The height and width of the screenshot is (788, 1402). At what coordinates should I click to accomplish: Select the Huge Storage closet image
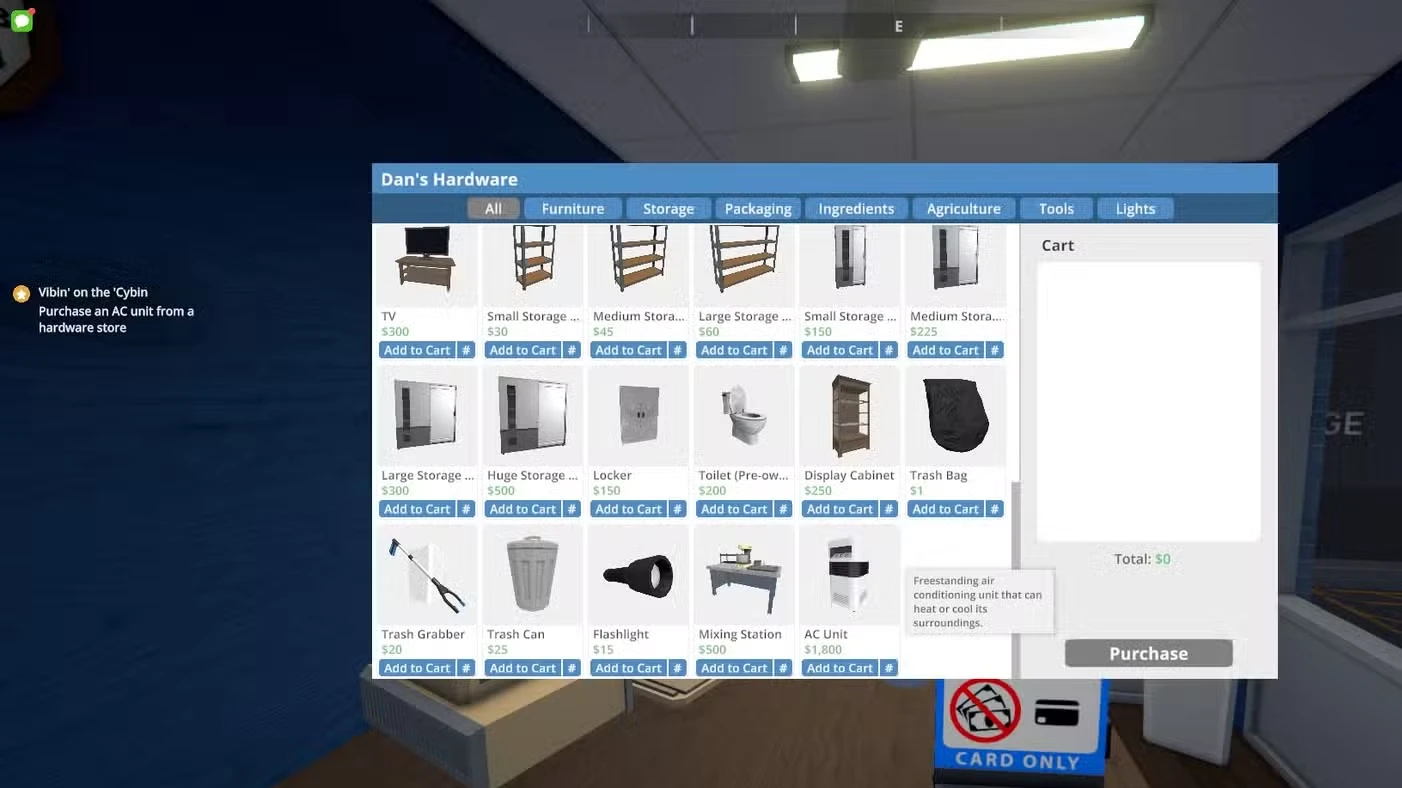tap(533, 415)
